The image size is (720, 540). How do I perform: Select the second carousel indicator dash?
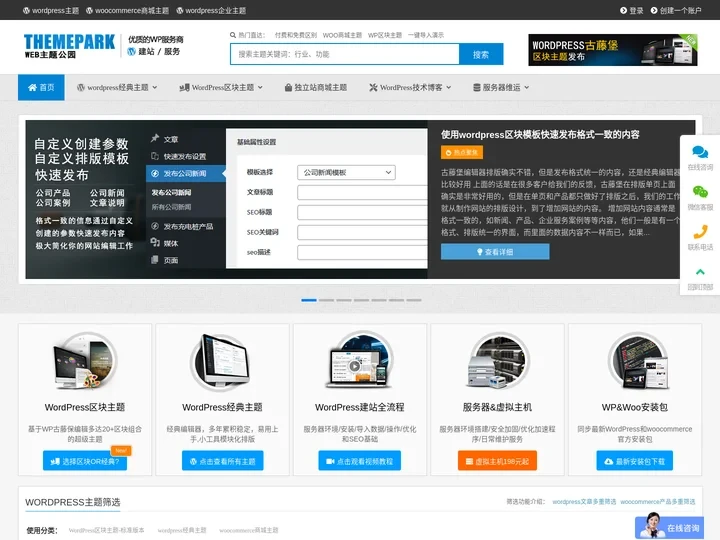pyautogui.click(x=326, y=300)
